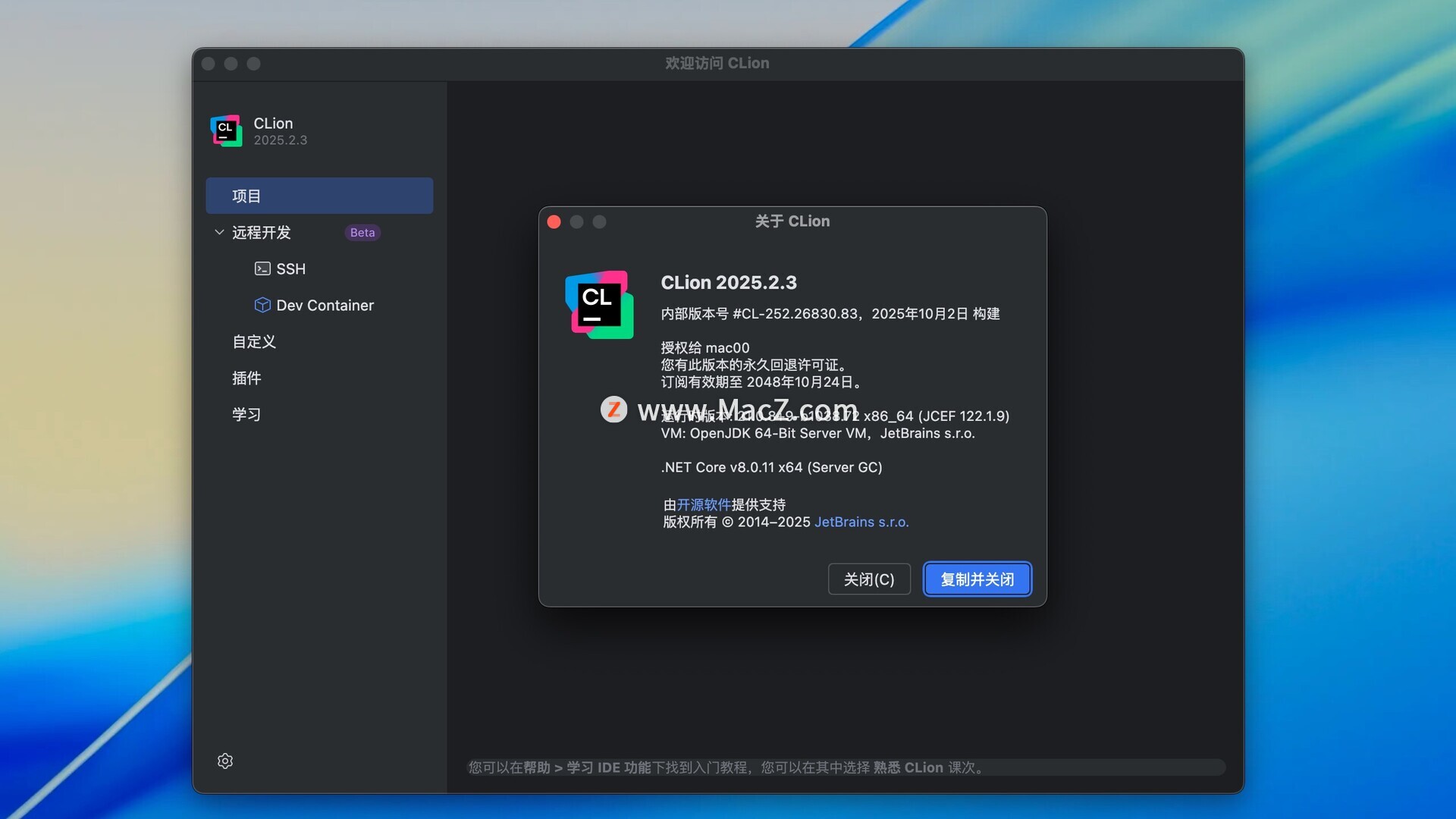
Task: Switch to the 自定义 tab
Action: [254, 341]
